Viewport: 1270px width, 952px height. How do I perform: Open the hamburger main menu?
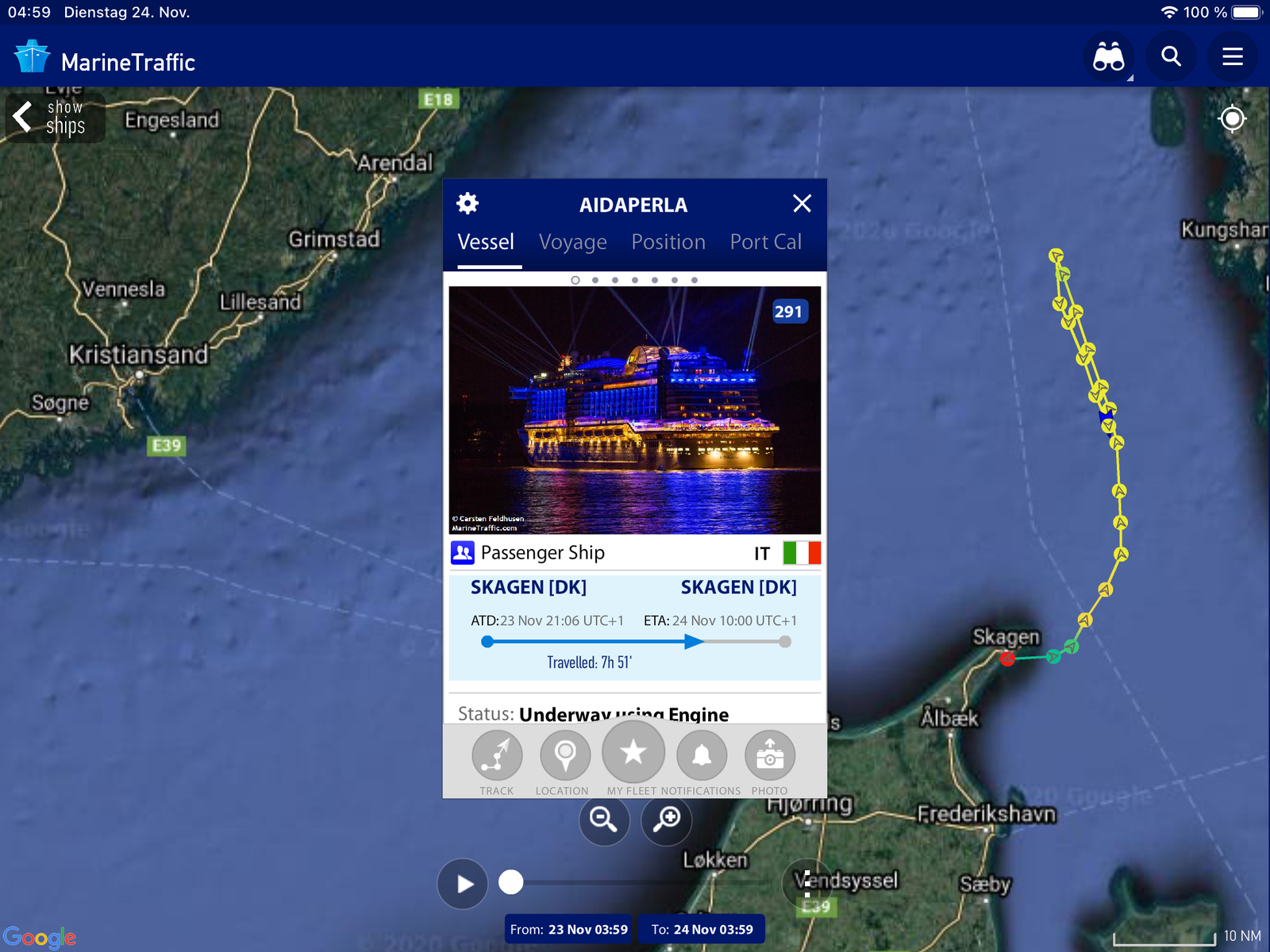[x=1232, y=57]
